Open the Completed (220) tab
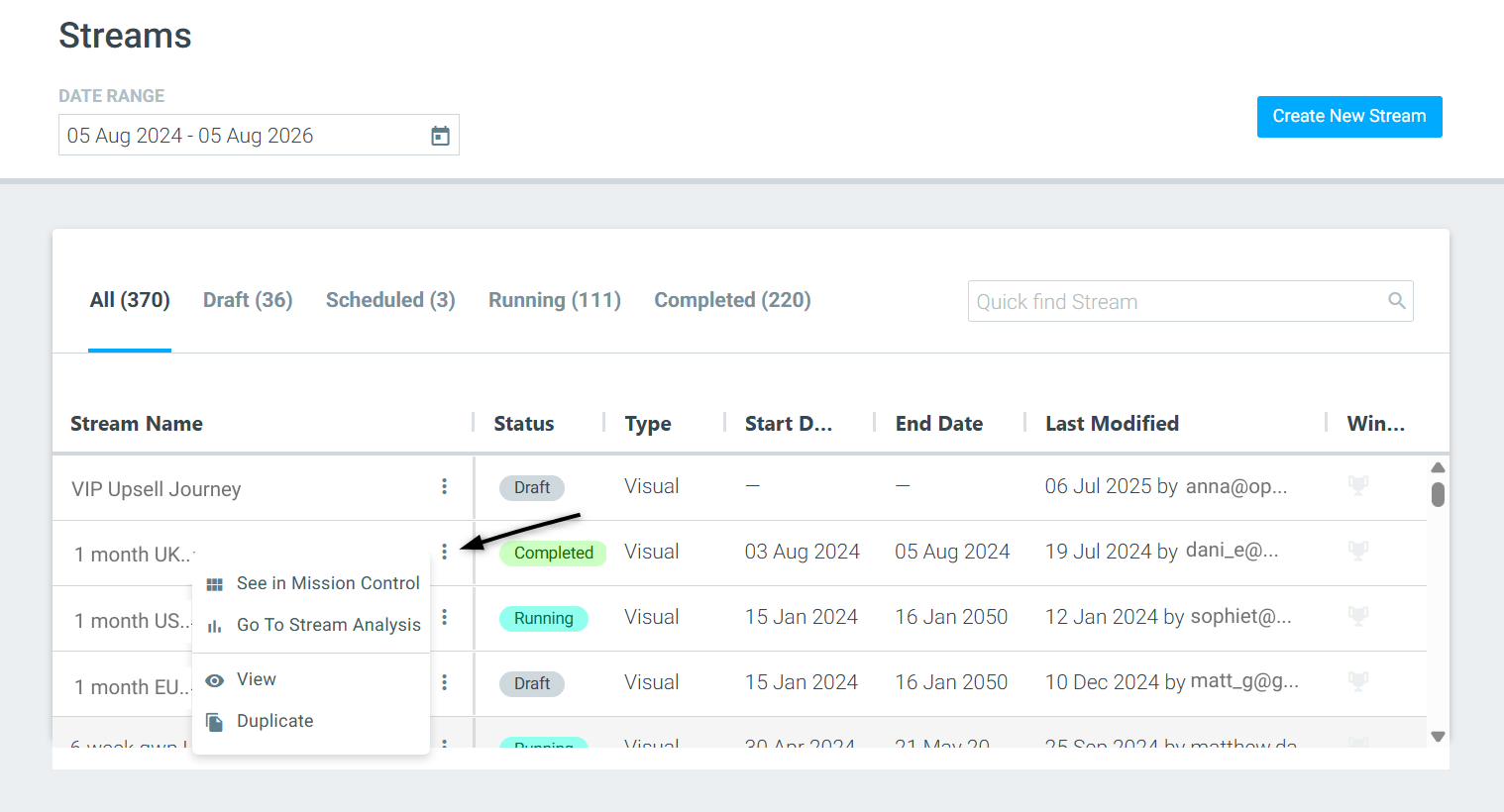The width and height of the screenshot is (1504, 812). (x=732, y=300)
